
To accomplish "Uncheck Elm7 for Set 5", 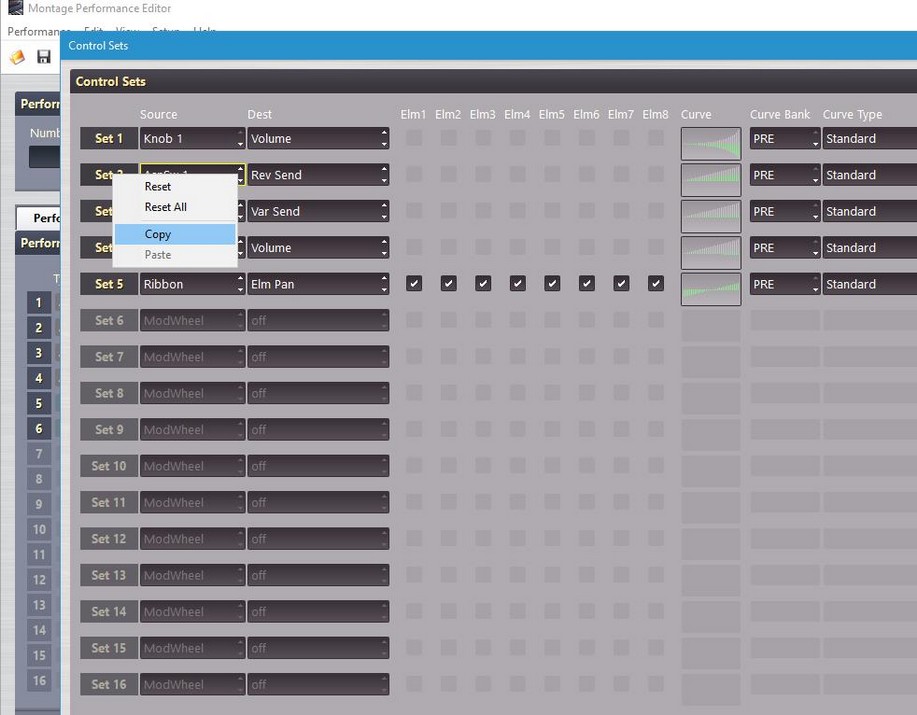I will 621,284.
